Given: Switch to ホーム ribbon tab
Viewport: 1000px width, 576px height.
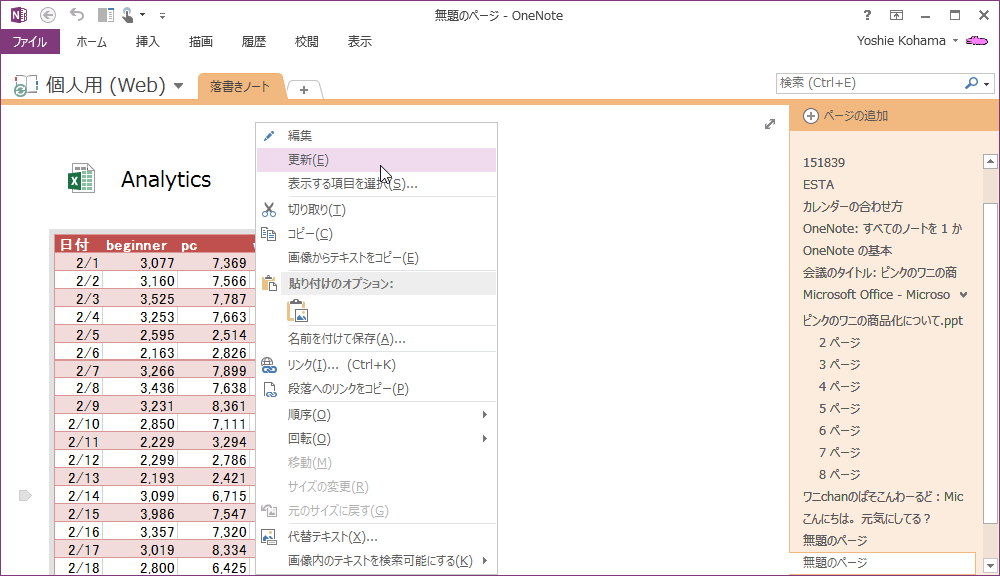Looking at the screenshot, I should click(91, 41).
